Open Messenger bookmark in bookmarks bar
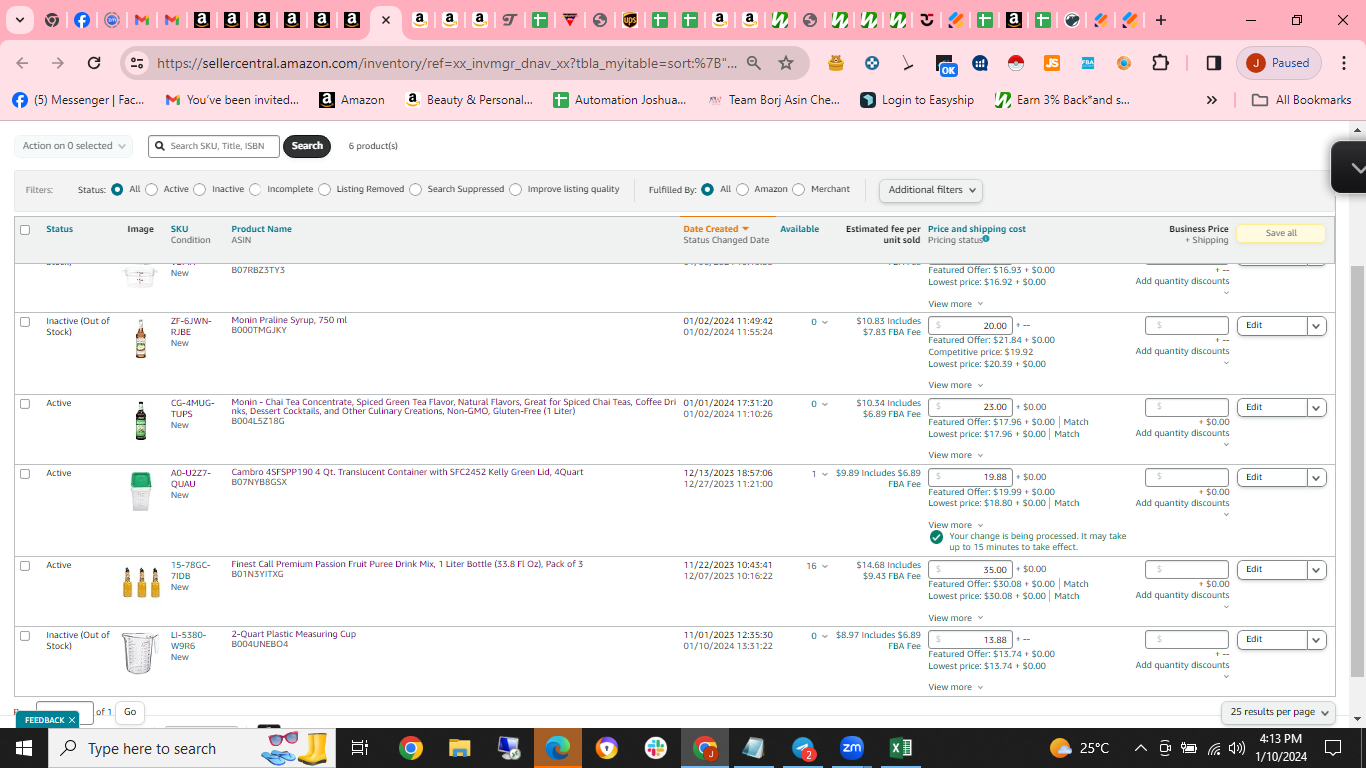Viewport: 1366px width, 768px height. tap(78, 100)
